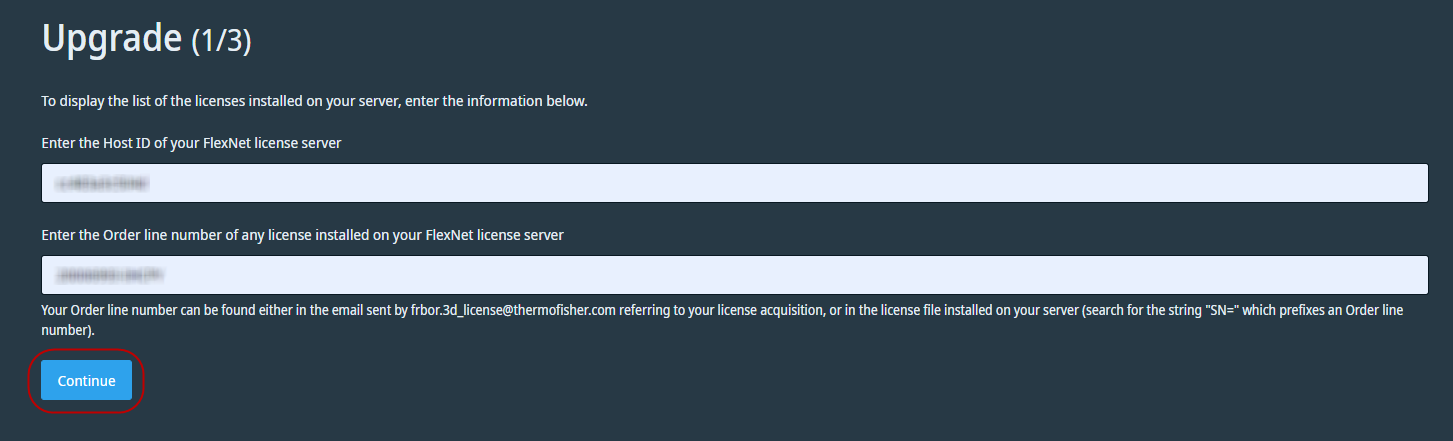Click the word "FlexNet" in Host ID label
The height and width of the screenshot is (441, 1453).
pyautogui.click(x=225, y=143)
